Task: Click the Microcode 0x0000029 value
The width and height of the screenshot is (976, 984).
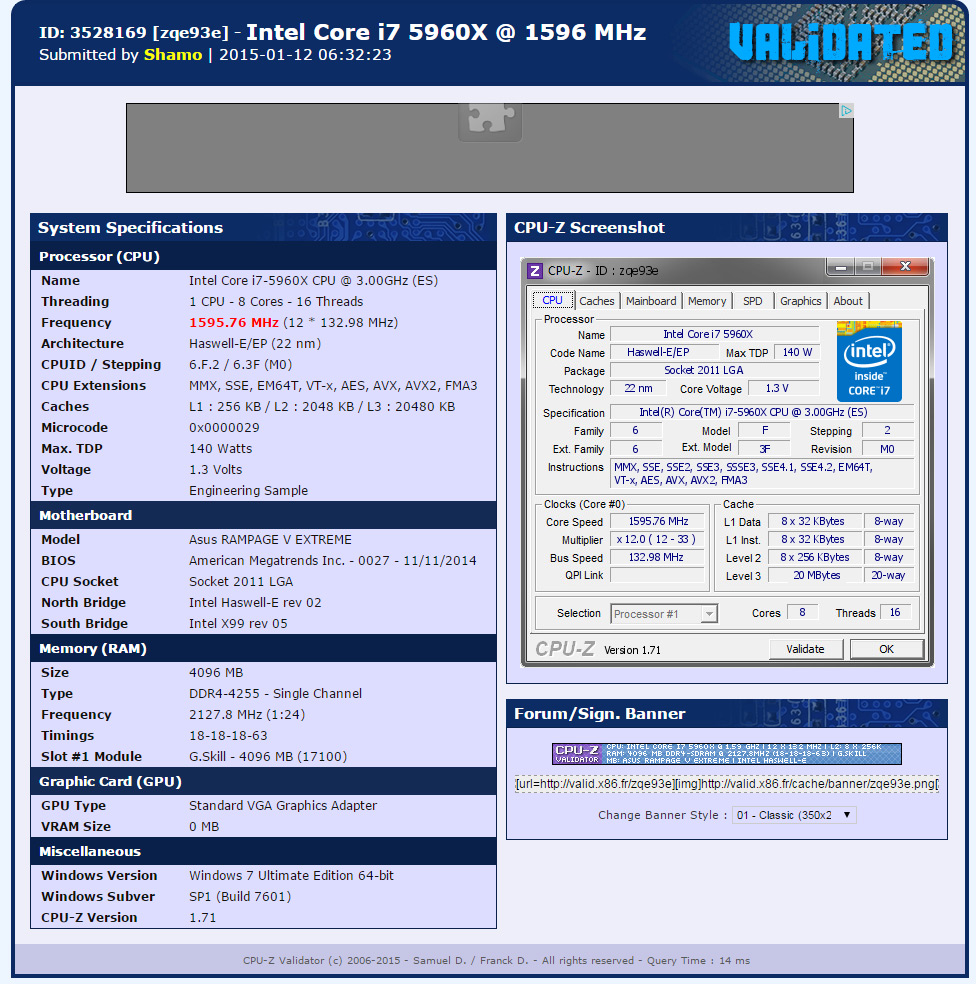Action: [x=224, y=427]
